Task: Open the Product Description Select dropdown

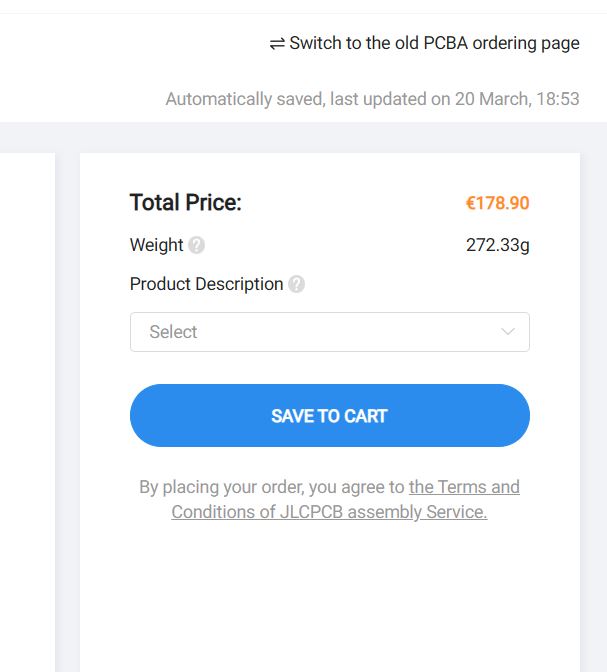Action: [329, 332]
